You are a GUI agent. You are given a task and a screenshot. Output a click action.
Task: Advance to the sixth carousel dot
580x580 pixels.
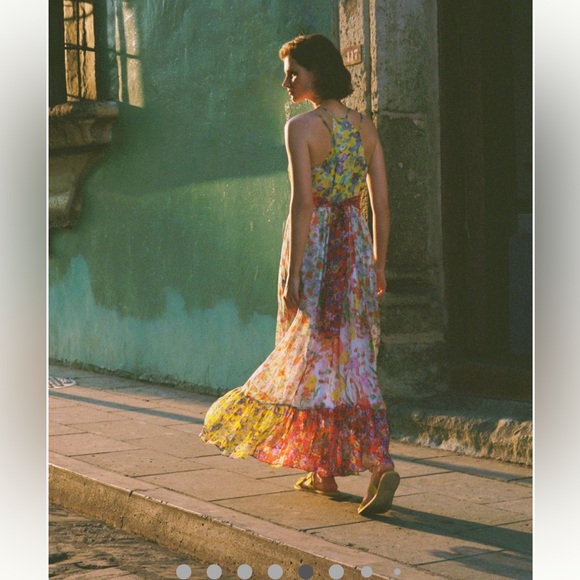point(336,571)
